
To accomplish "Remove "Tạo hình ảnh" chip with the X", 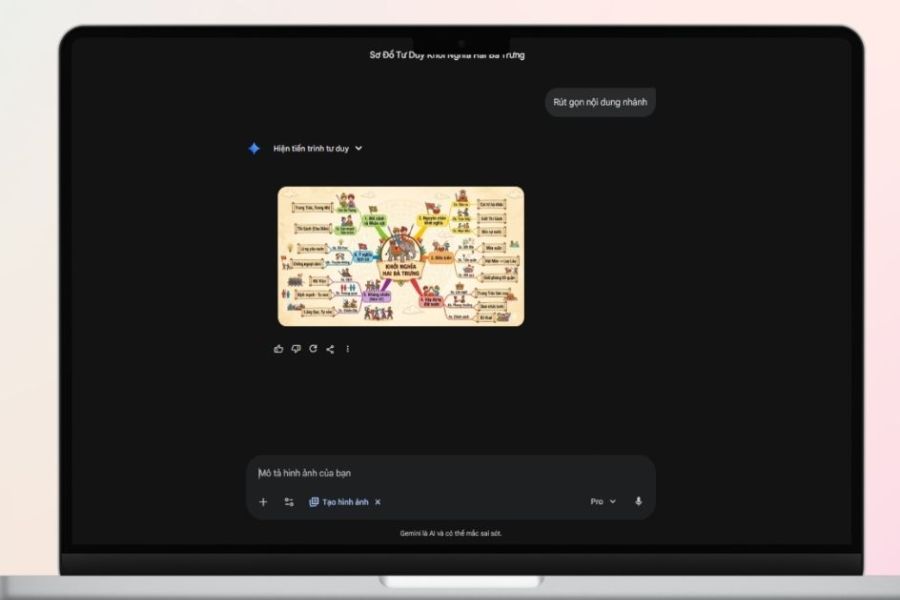I will tap(378, 502).
